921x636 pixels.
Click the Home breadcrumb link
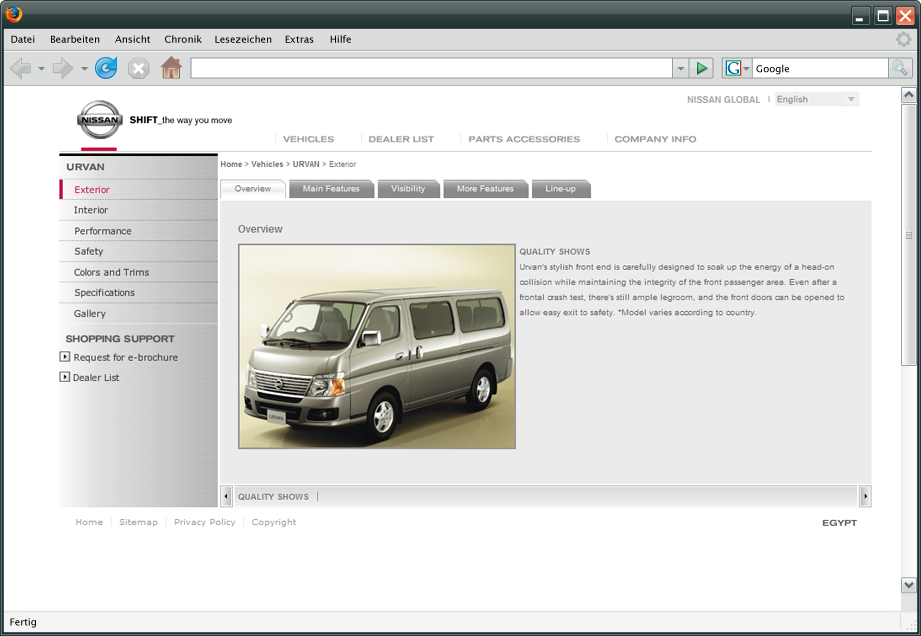pos(231,164)
